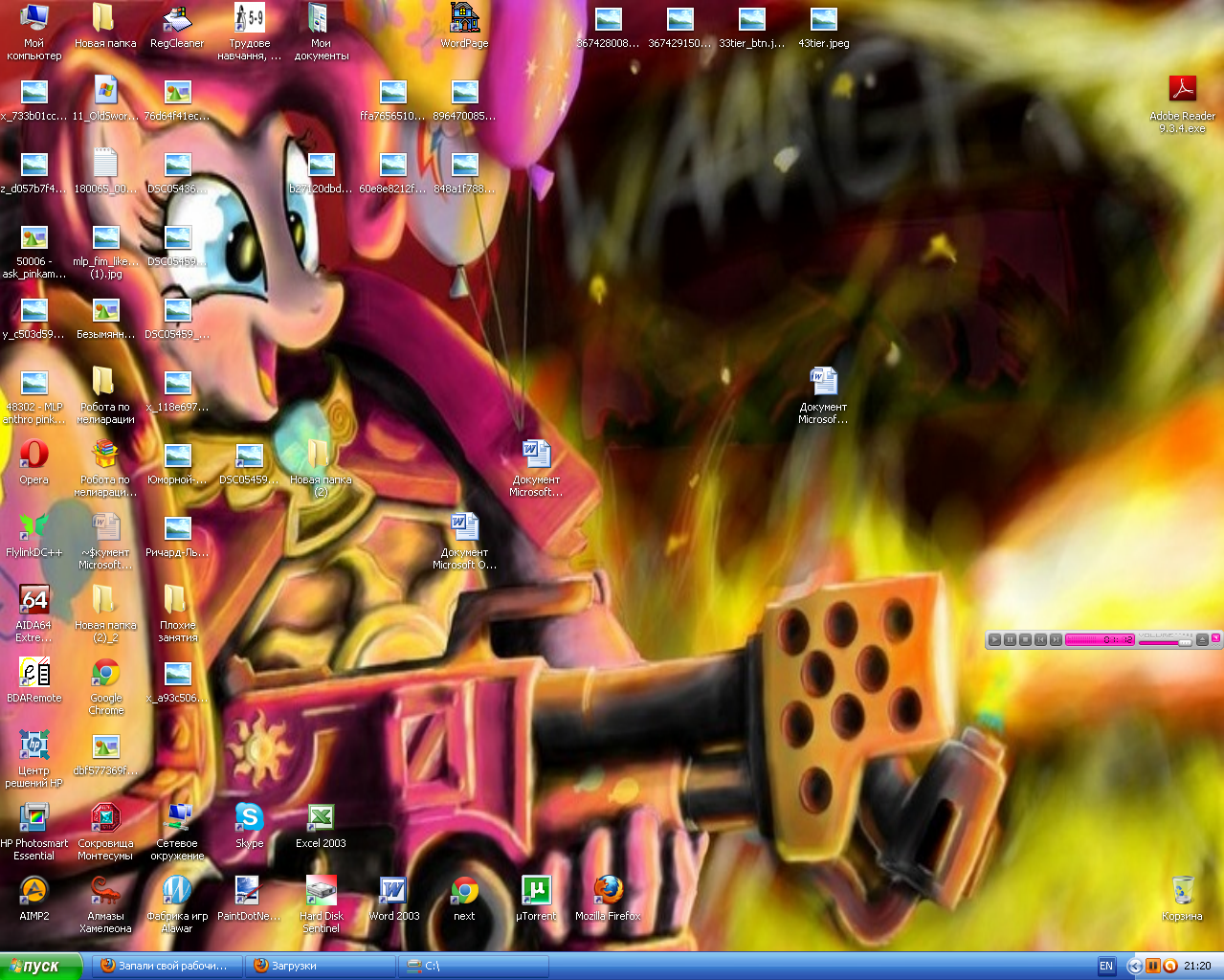Select the Chrome shortcut labeled next
The height and width of the screenshot is (980, 1224).
[x=464, y=899]
